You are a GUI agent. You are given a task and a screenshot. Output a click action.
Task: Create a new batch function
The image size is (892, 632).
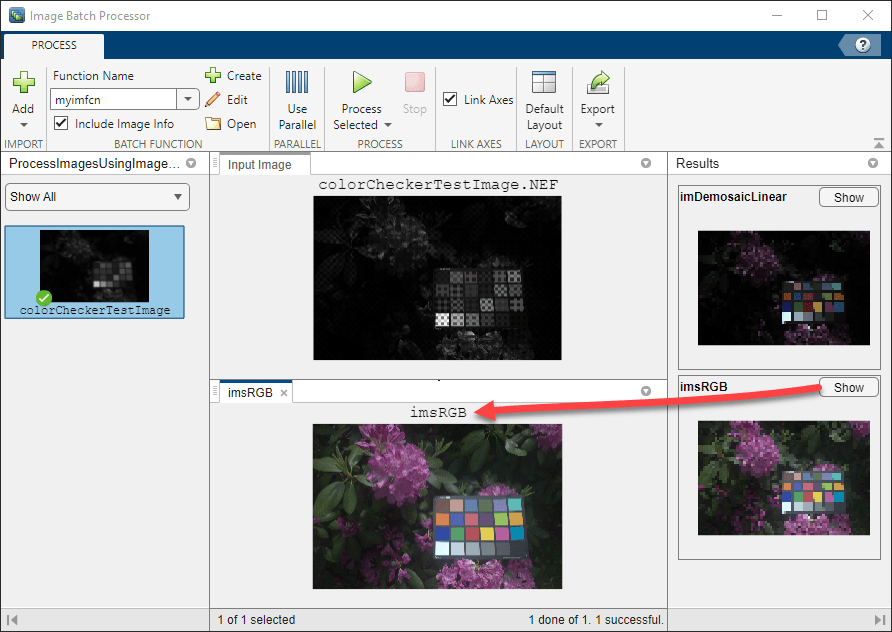(234, 75)
